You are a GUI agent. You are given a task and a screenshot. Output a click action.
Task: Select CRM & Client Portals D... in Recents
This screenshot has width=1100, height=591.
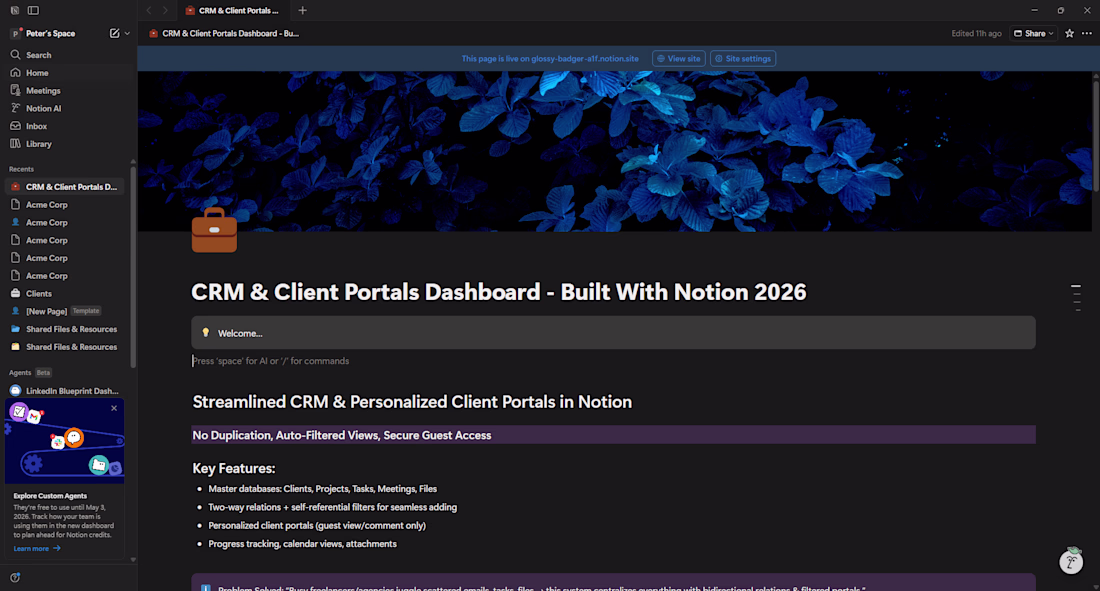click(65, 187)
